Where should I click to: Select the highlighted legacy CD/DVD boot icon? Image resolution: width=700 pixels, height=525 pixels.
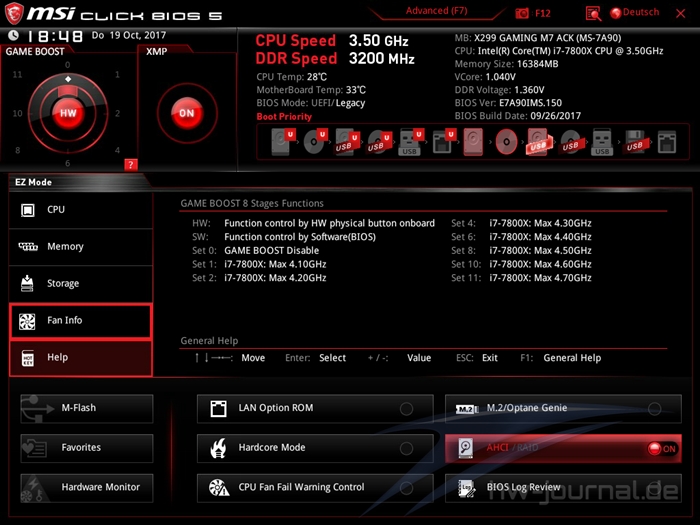click(506, 142)
